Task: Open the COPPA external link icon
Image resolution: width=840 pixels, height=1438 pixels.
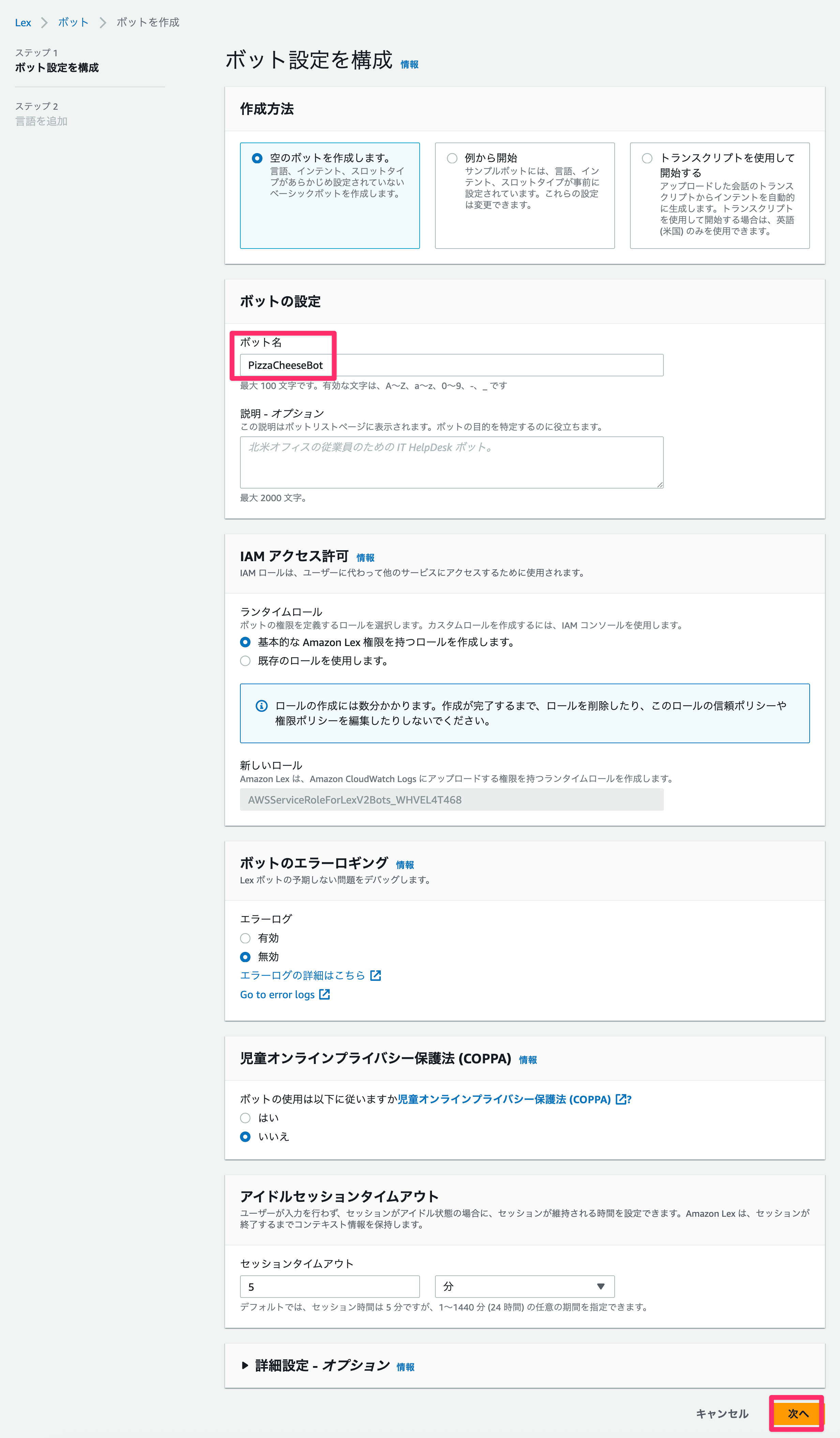Action: click(x=621, y=1098)
